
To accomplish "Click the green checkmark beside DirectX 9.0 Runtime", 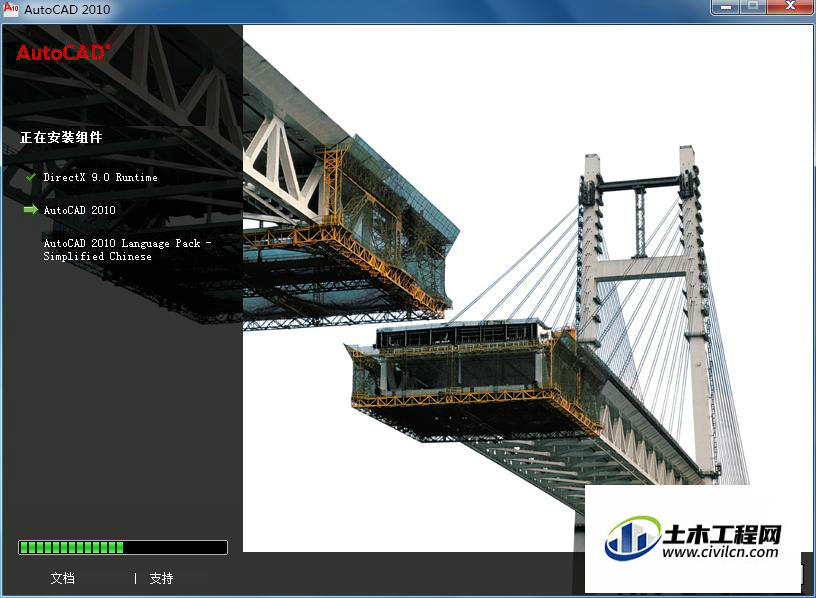I will point(31,177).
